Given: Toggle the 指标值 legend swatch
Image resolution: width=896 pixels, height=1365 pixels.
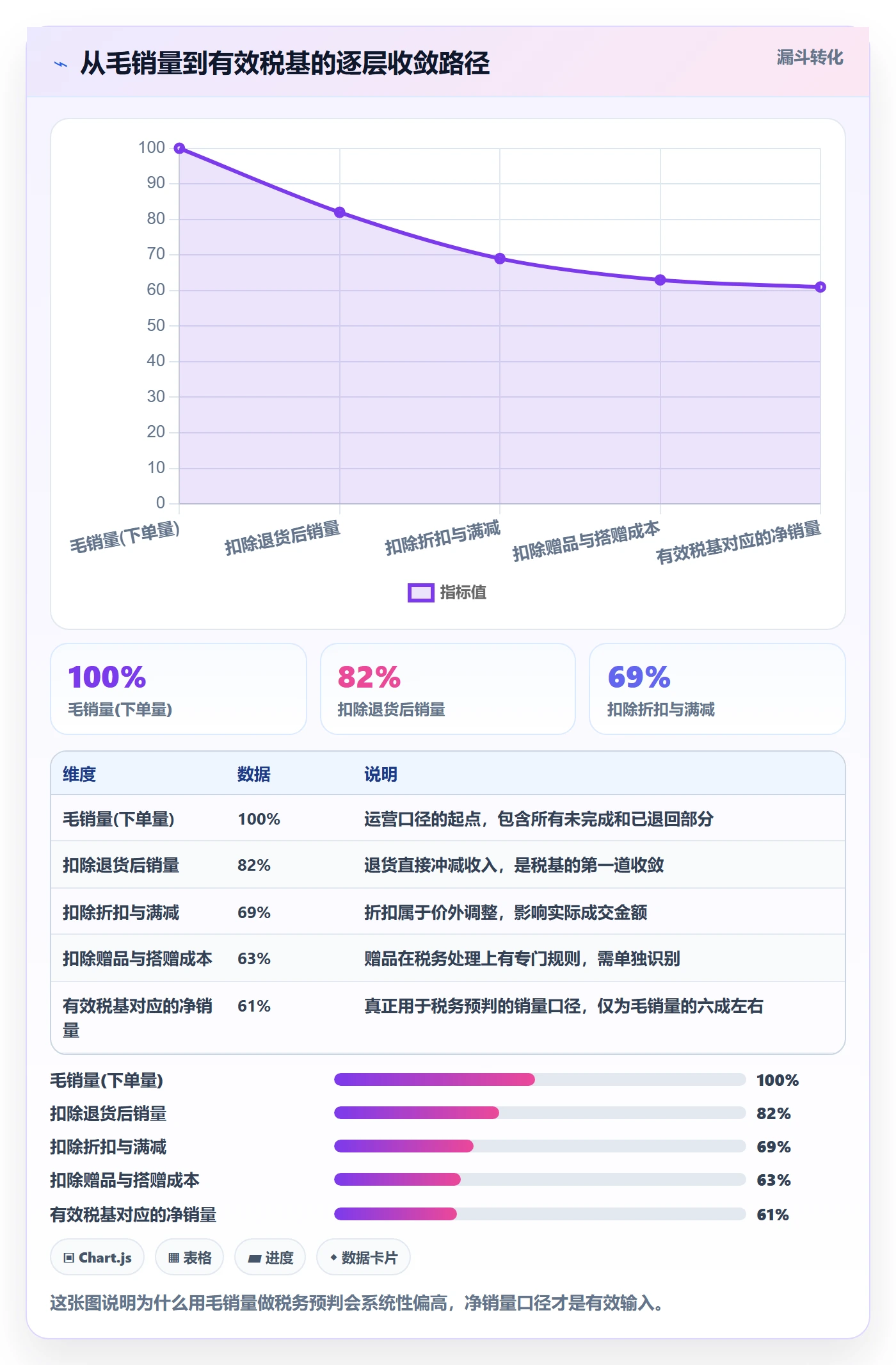Looking at the screenshot, I should click(420, 593).
